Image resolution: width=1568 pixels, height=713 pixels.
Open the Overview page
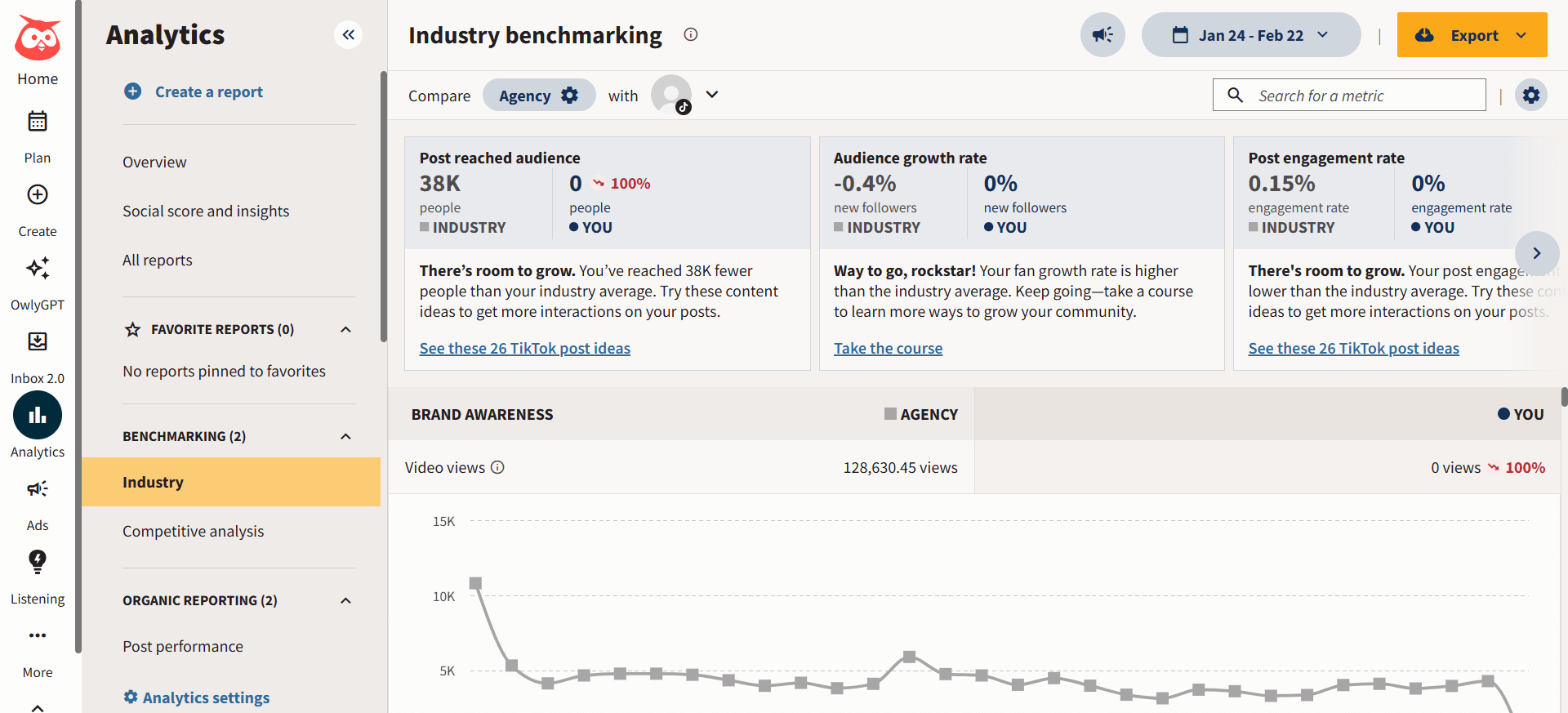(154, 162)
